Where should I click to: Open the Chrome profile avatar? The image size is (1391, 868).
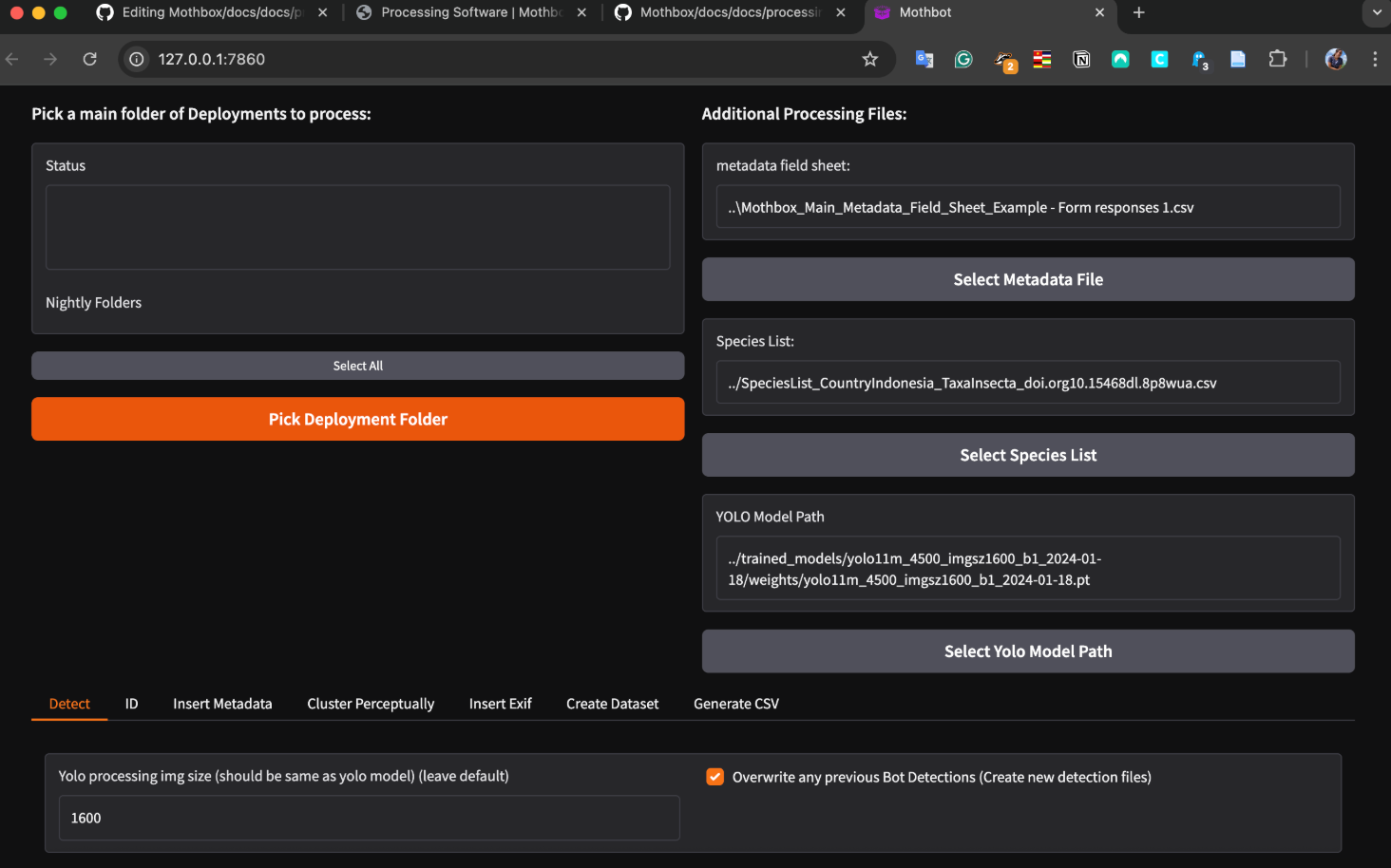pyautogui.click(x=1336, y=59)
